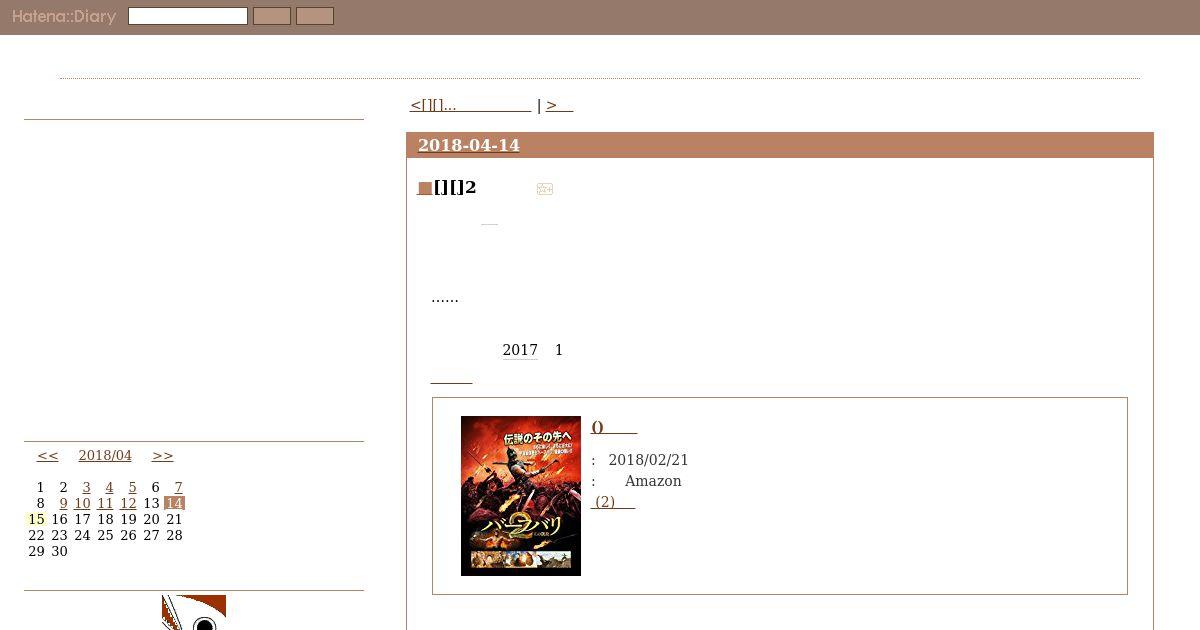Open calendar day 5
Image resolution: width=1200 pixels, height=630 pixels.
[x=132, y=487]
